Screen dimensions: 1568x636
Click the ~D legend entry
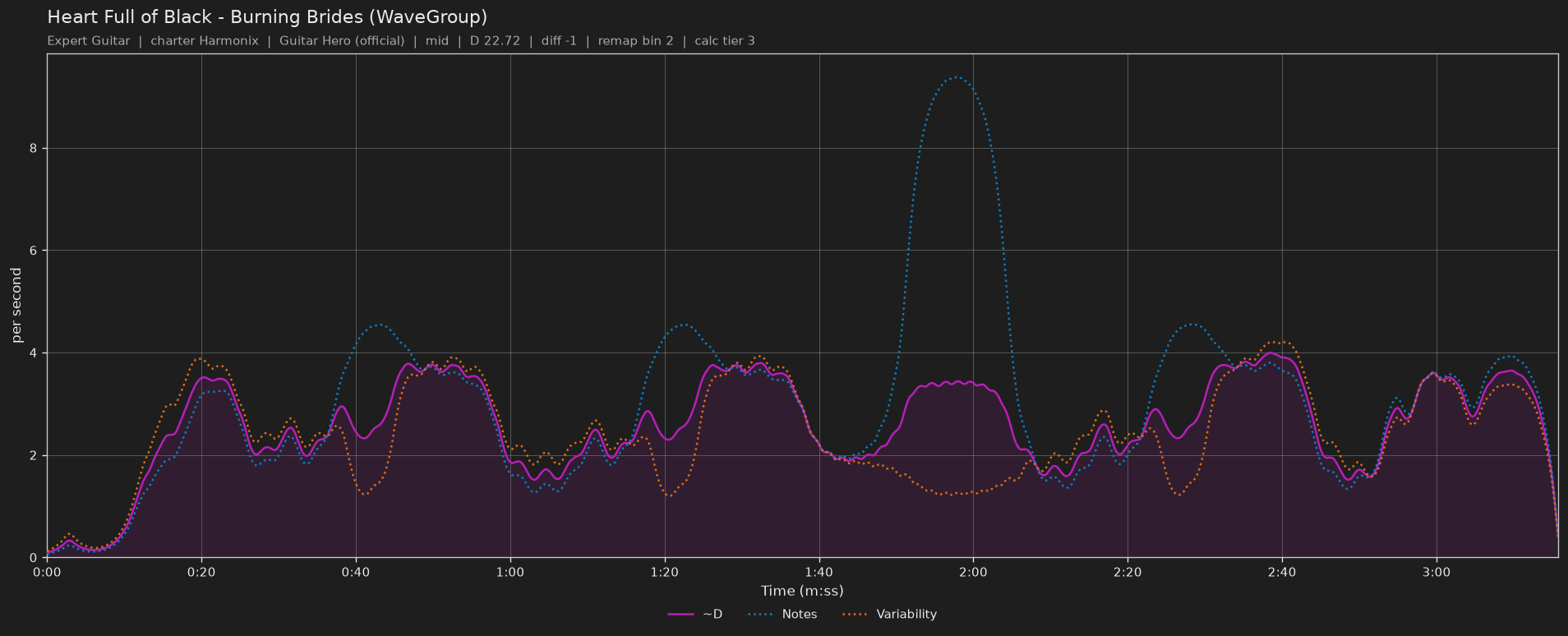[695, 614]
